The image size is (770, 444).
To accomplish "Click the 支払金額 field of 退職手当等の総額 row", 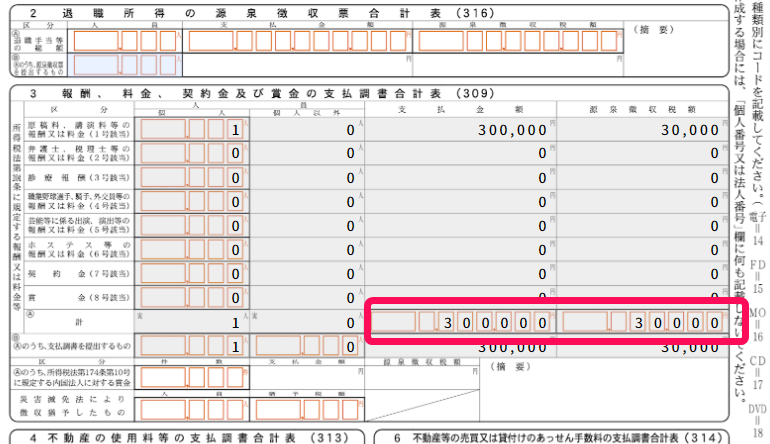I will pyautogui.click(x=298, y=41).
